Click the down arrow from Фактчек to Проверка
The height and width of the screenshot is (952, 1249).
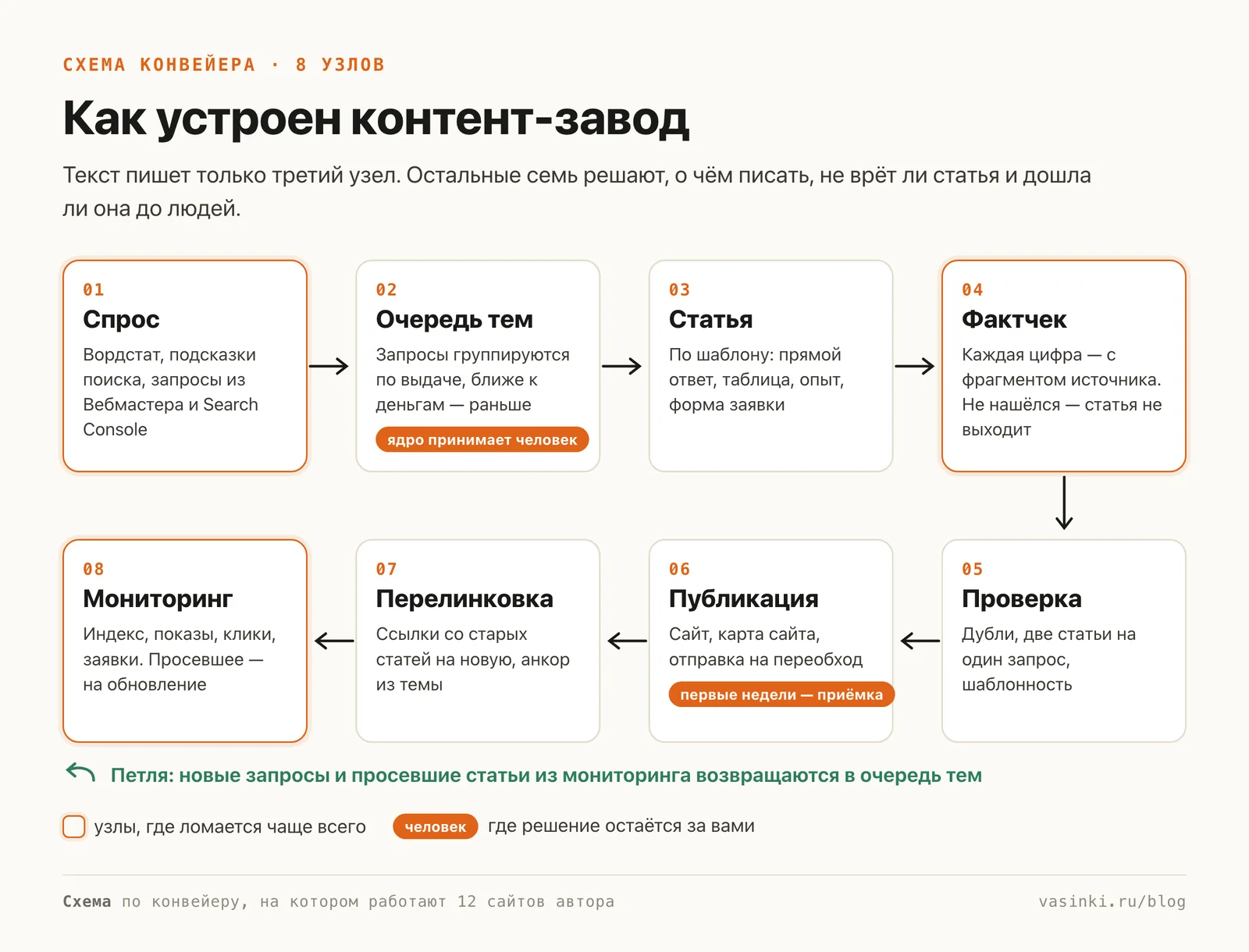pos(1064,503)
